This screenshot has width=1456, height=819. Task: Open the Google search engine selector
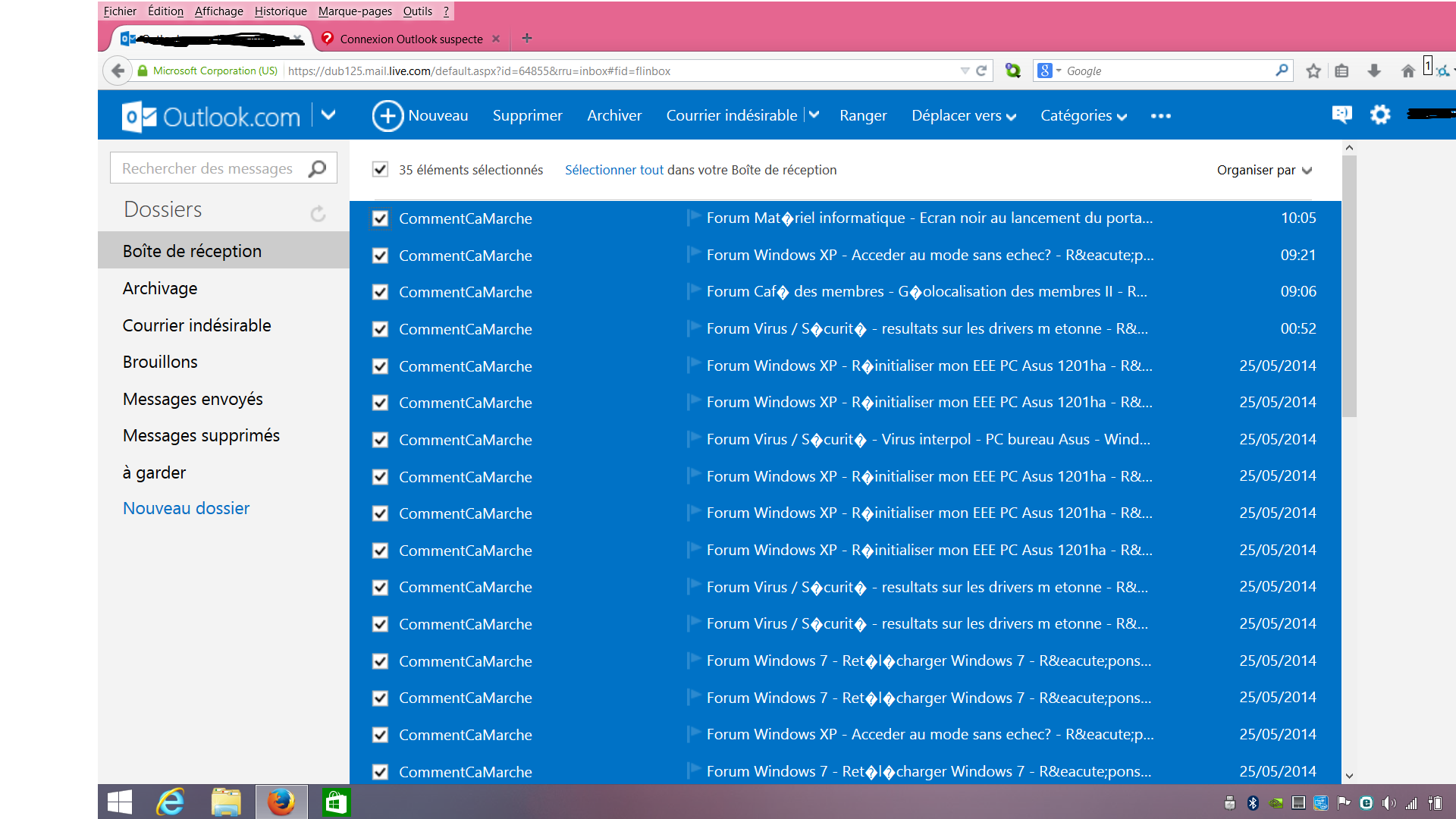1050,71
